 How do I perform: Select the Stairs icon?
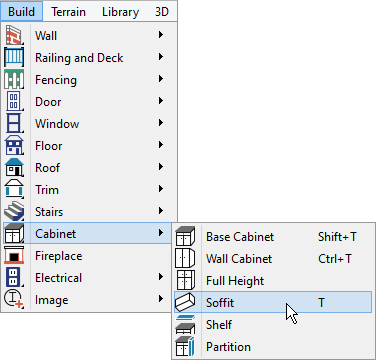click(x=14, y=211)
